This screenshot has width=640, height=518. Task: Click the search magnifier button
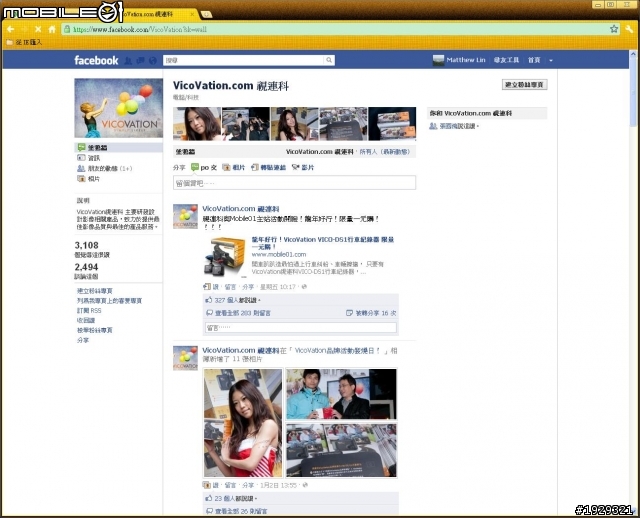329,60
